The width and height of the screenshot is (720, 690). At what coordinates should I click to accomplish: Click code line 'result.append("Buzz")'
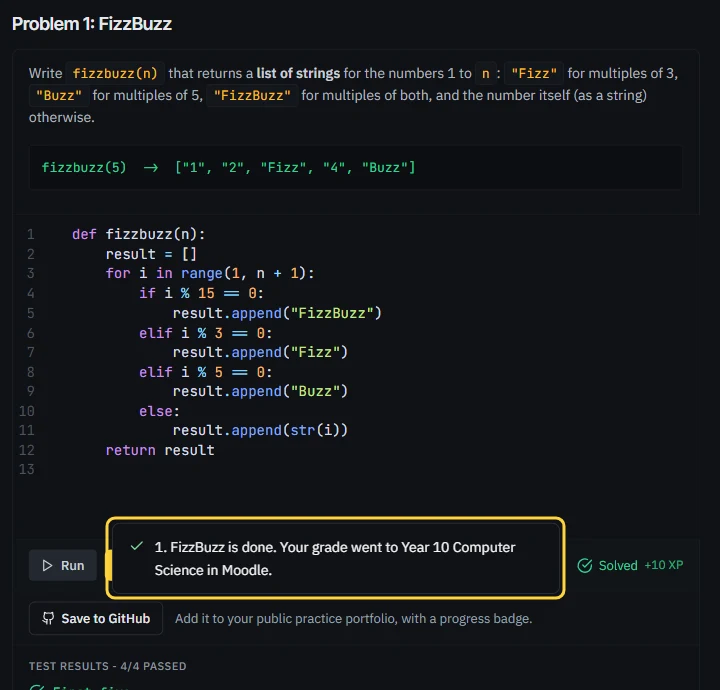coord(260,391)
